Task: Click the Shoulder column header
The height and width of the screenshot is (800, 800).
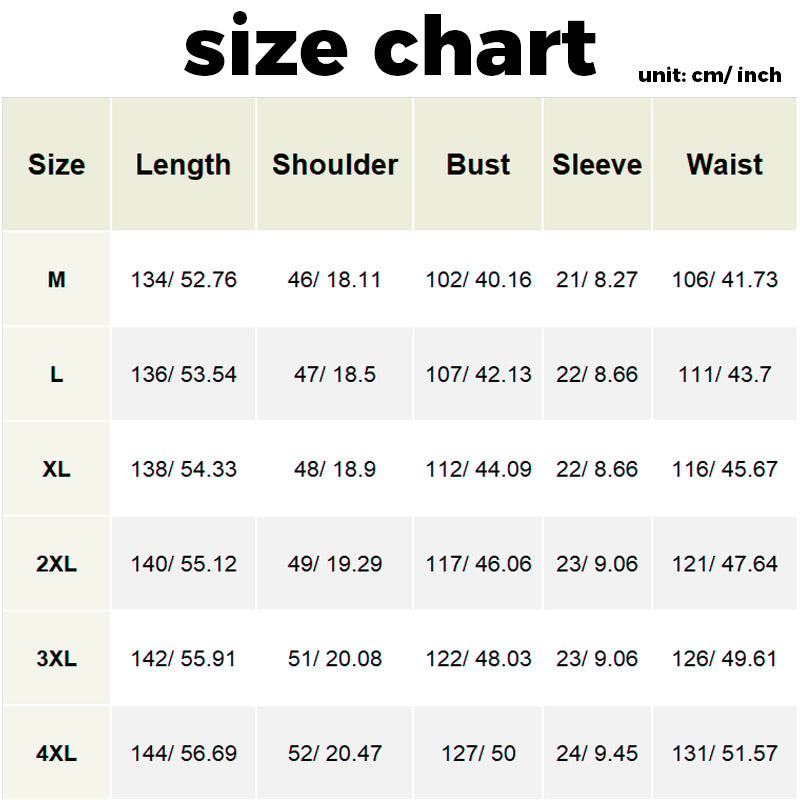Action: pos(335,165)
